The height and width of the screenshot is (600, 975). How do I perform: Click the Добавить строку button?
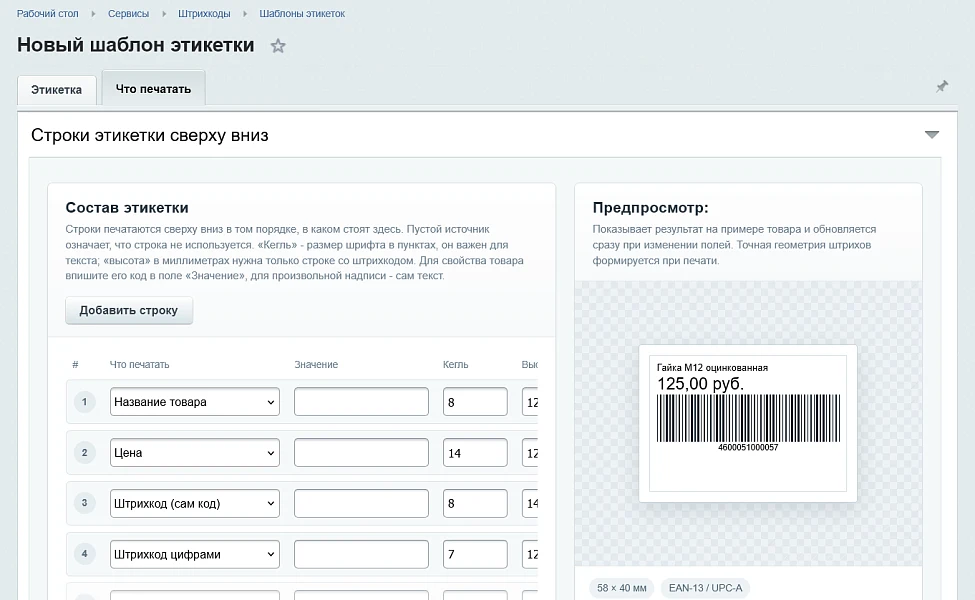click(129, 310)
